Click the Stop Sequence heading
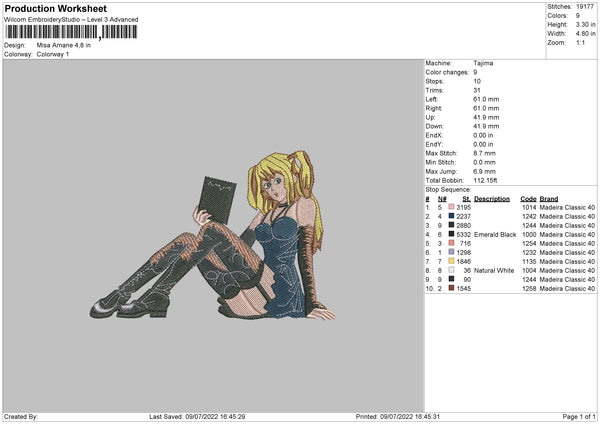This screenshot has height=424, width=600. pos(448,189)
